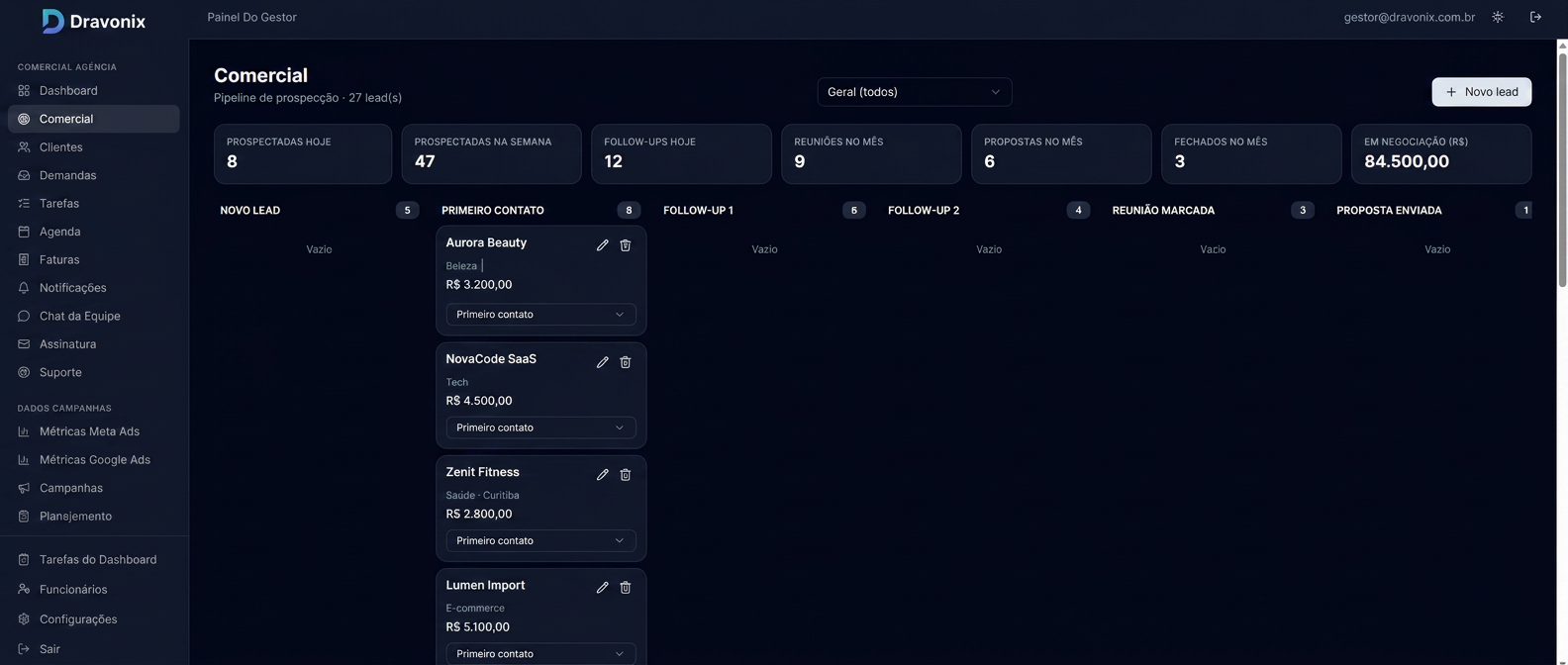1568x665 pixels.
Task: Click the NOVO LEAD column header
Action: point(249,211)
